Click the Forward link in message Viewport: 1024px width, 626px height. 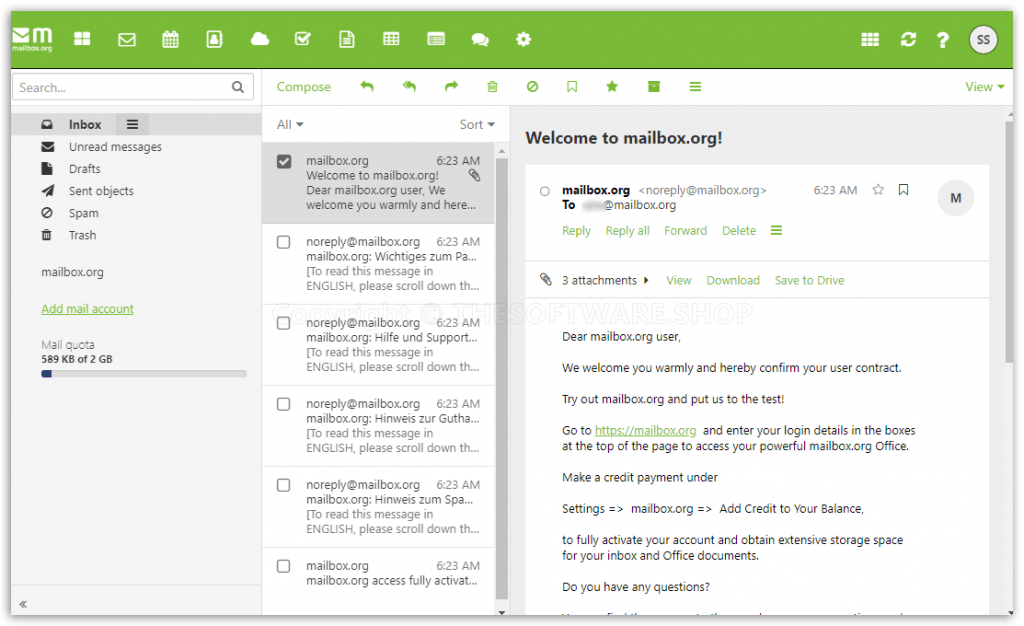point(686,230)
